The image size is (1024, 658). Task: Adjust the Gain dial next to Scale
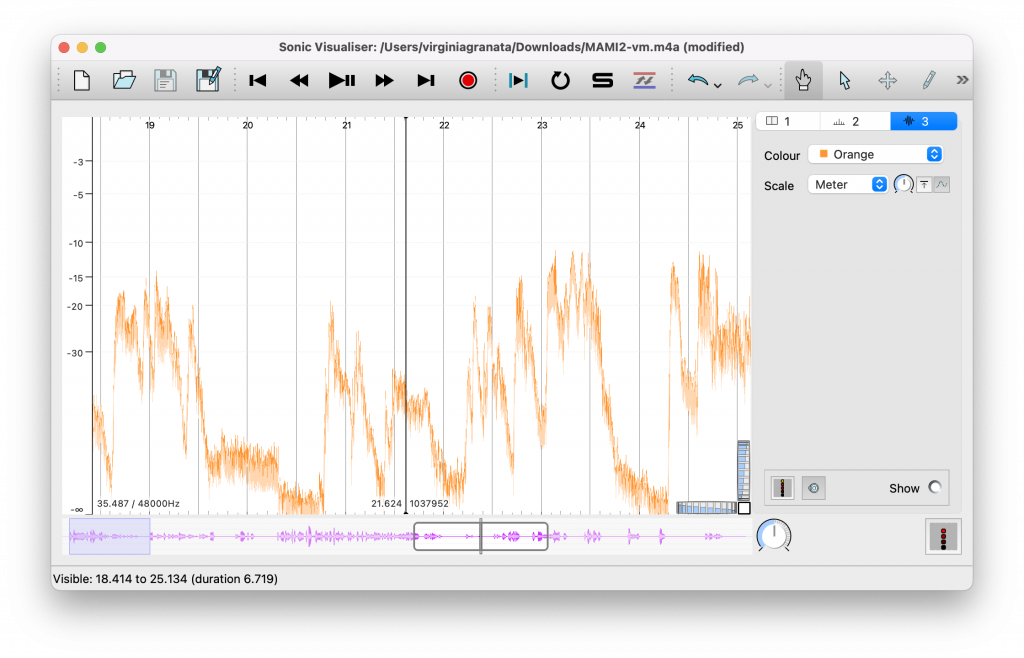903,185
